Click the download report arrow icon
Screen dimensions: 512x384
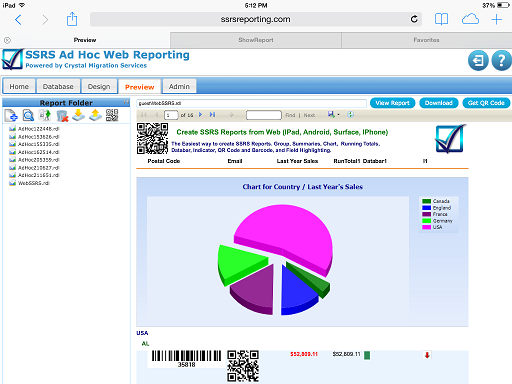tap(79, 115)
